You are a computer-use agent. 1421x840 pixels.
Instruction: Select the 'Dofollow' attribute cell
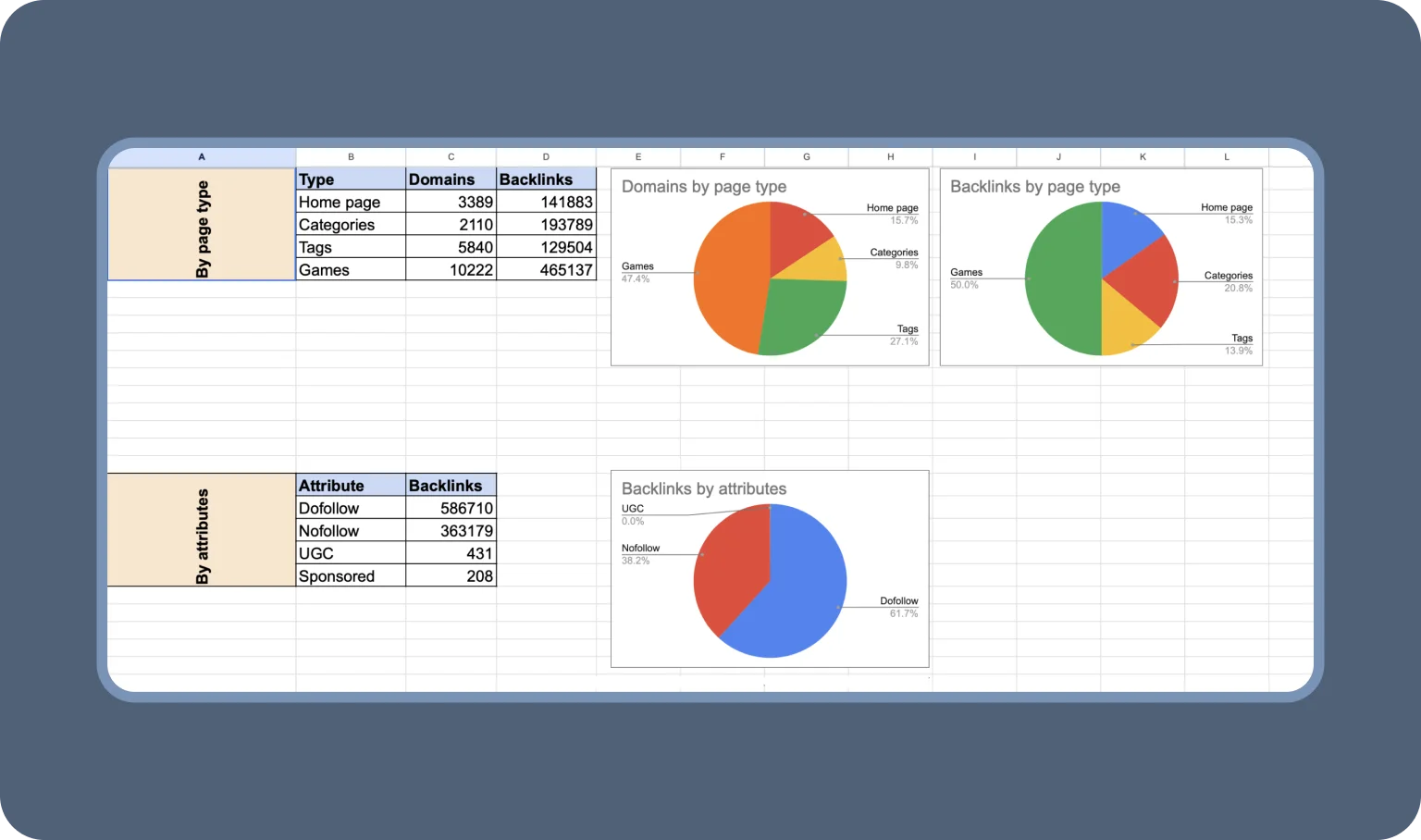351,508
